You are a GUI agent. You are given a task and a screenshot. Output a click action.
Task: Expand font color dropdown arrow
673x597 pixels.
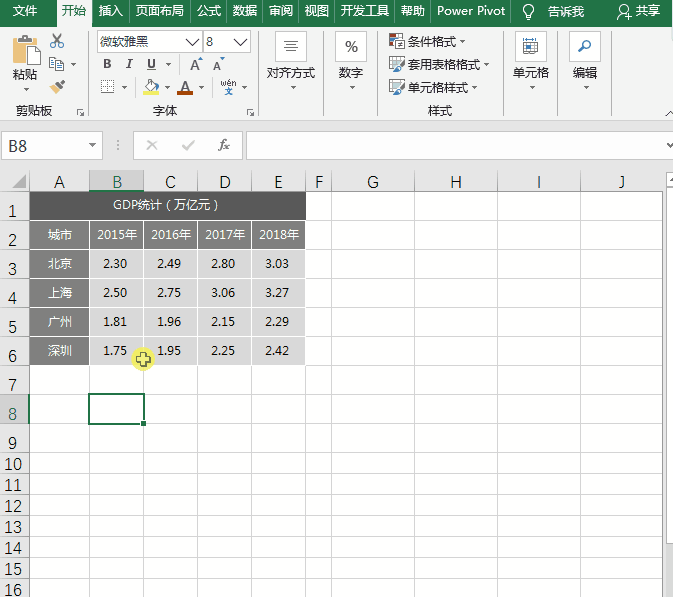[201, 87]
